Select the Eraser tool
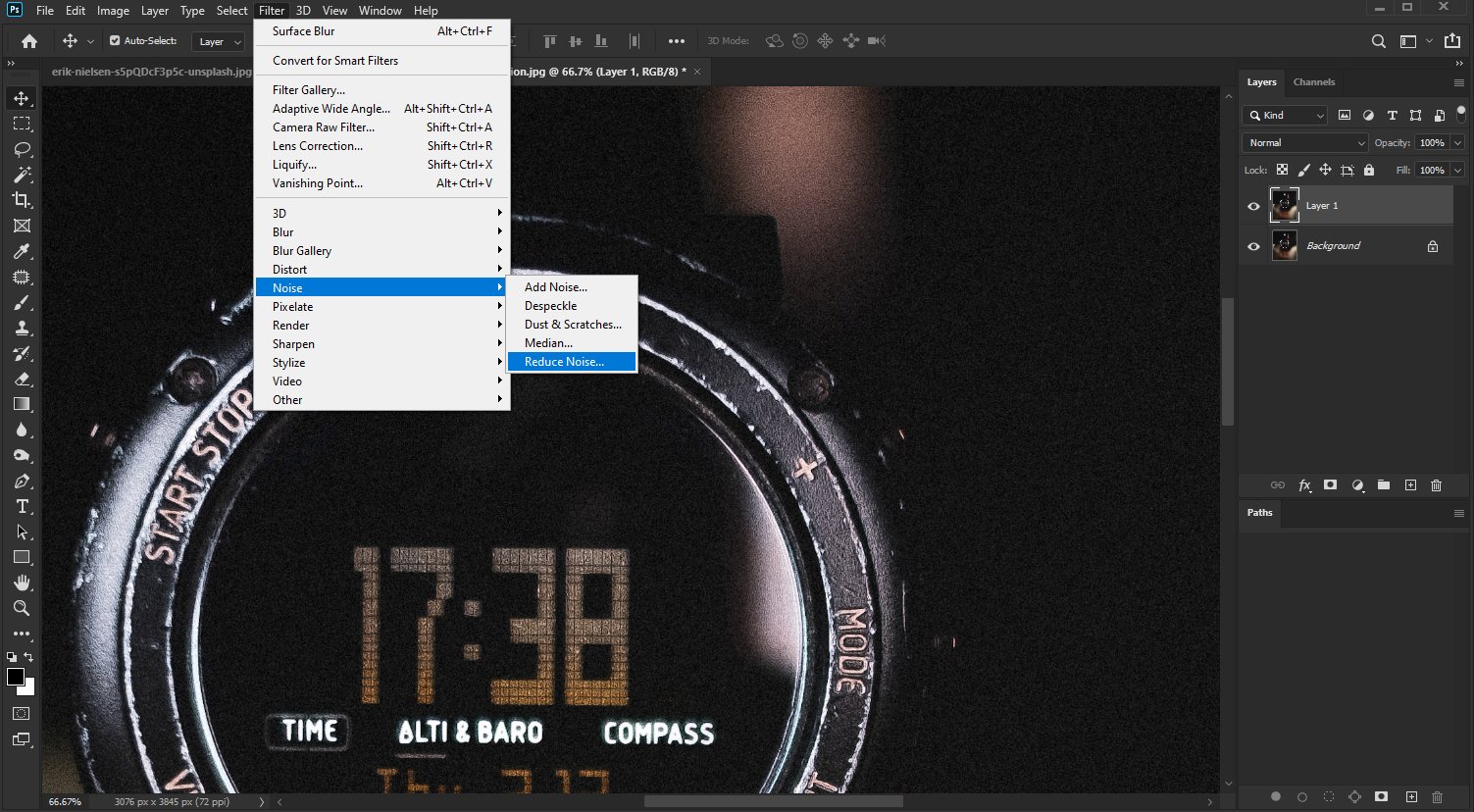Image resolution: width=1474 pixels, height=812 pixels. coord(22,379)
